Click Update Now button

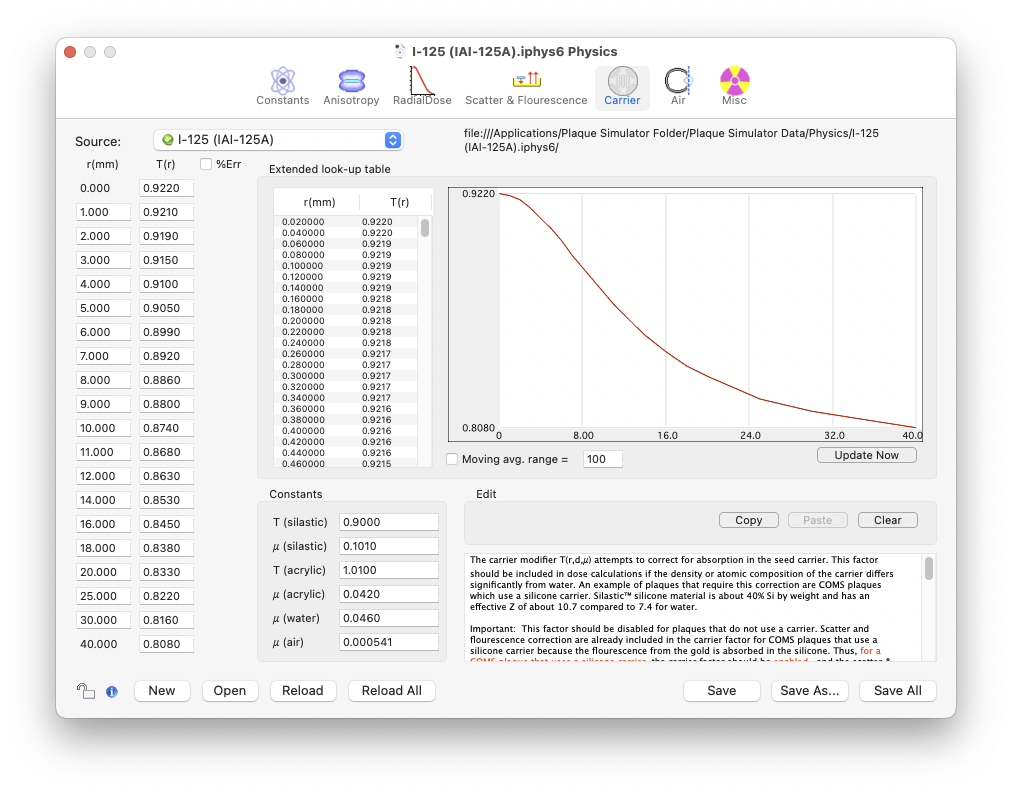pyautogui.click(x=867, y=455)
